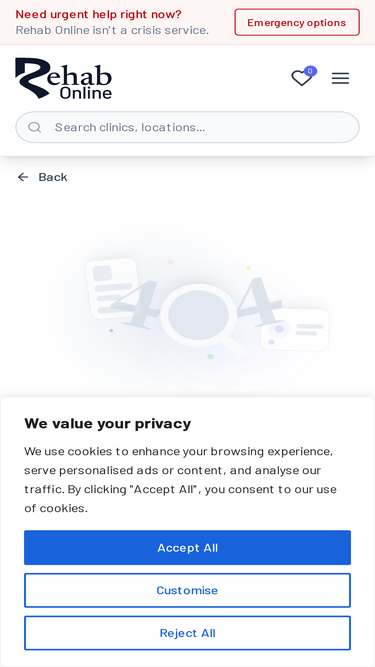Open the hamburger menu
Image resolution: width=375 pixels, height=667 pixels.
[340, 78]
